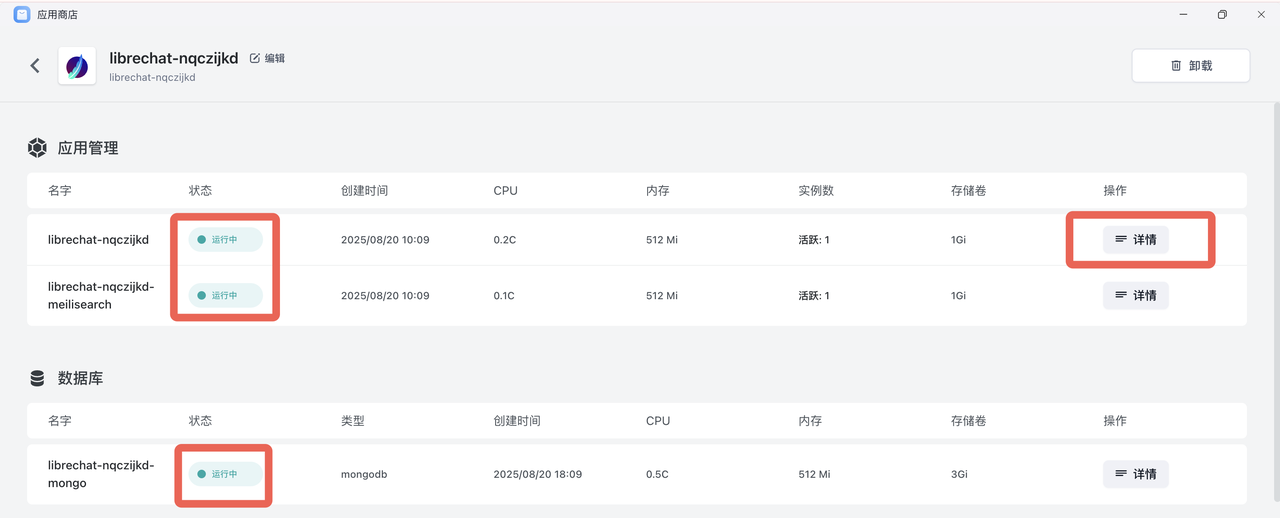Screen dimensions: 1280x518
Task: Open 详情 for librechat-nqczijkd-meilisearch
Action: pyautogui.click(x=1135, y=295)
